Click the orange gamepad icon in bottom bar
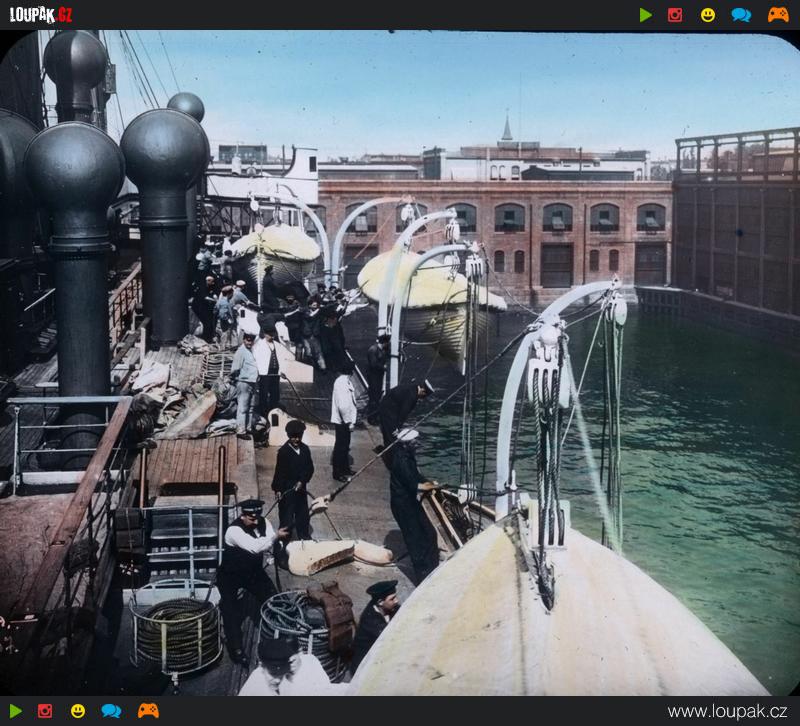The image size is (800, 726). tap(148, 711)
